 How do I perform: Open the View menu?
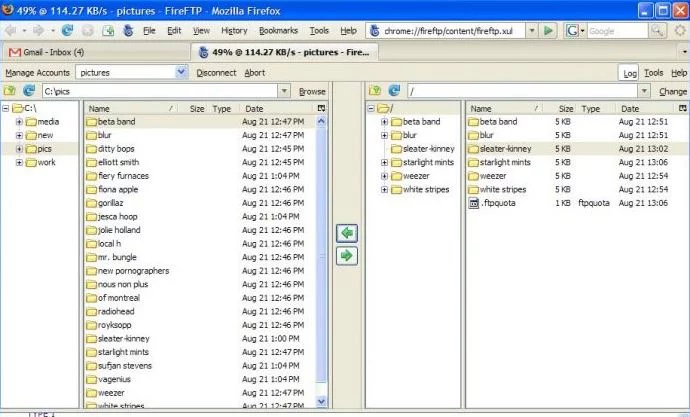point(201,30)
